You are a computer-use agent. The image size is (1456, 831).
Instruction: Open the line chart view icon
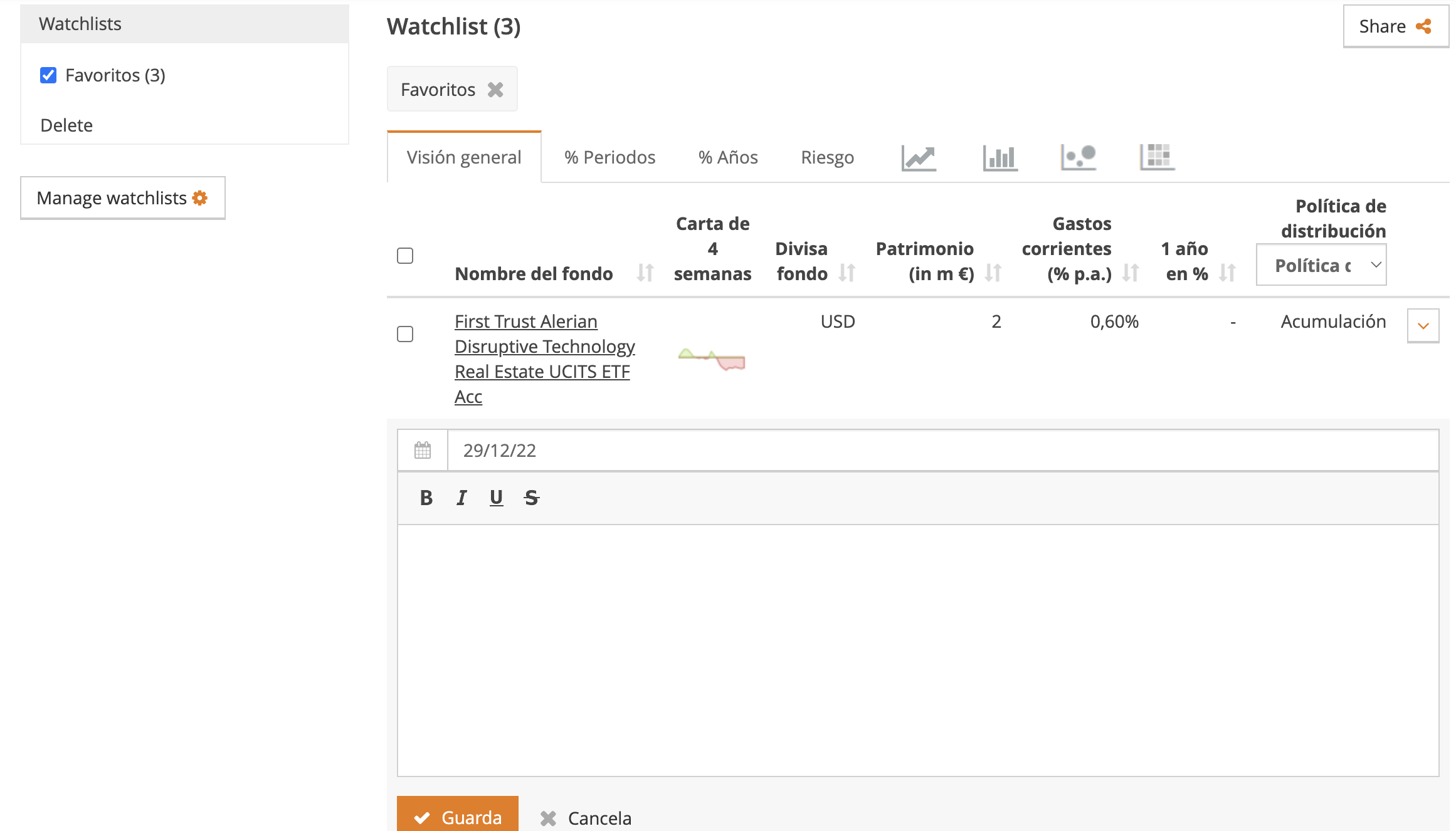[x=919, y=157]
